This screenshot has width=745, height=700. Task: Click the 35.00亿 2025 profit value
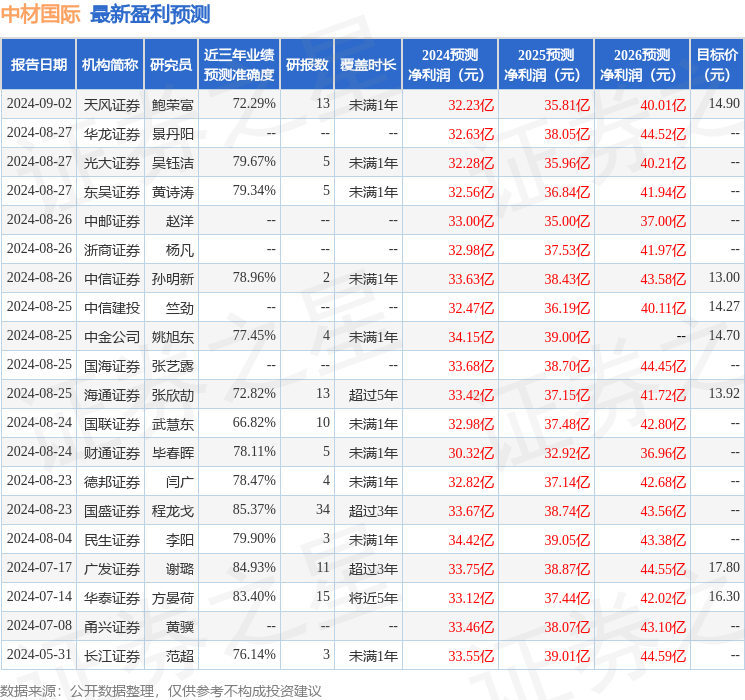[567, 221]
